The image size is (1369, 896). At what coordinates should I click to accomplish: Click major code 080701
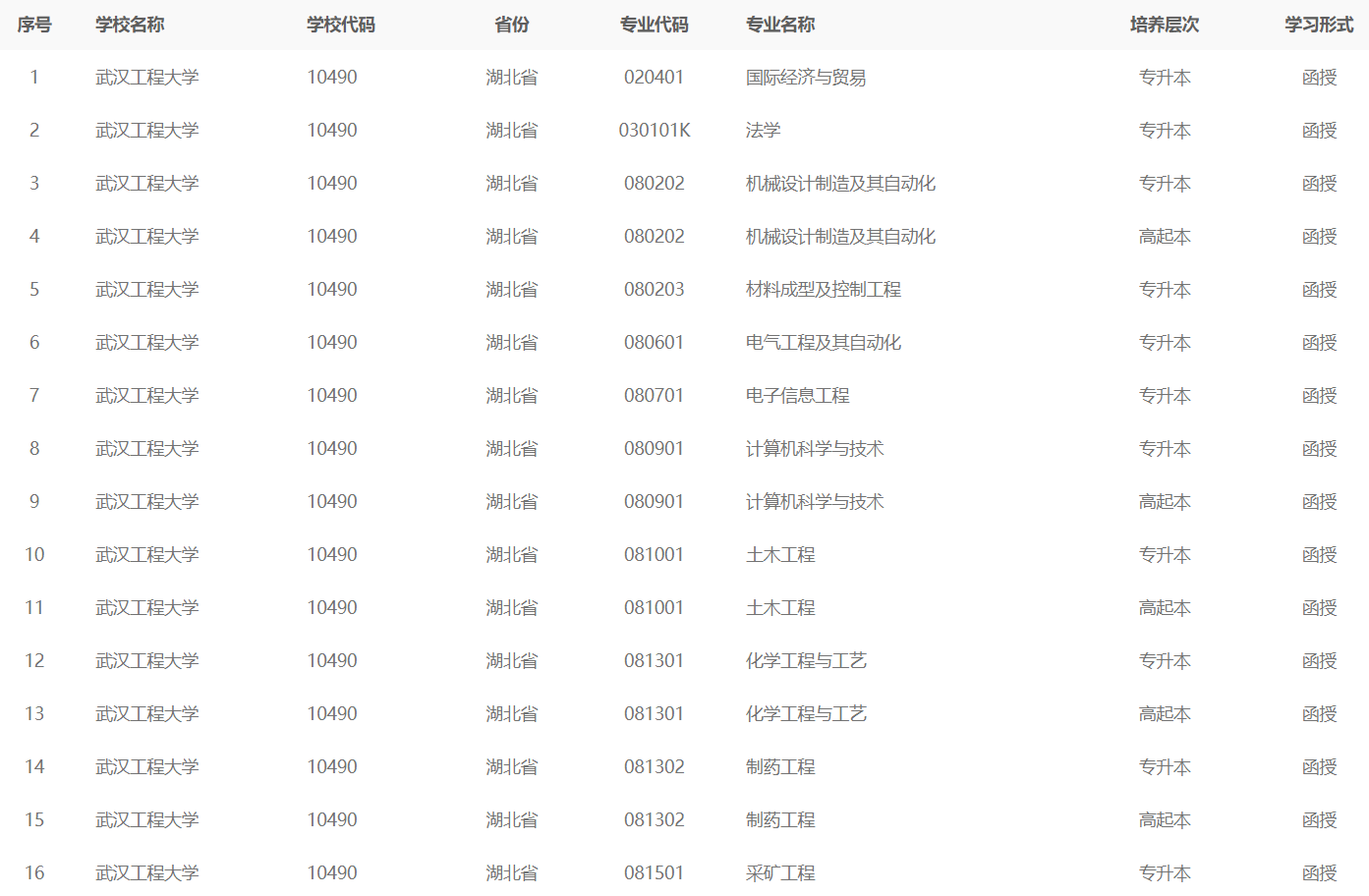pyautogui.click(x=655, y=396)
